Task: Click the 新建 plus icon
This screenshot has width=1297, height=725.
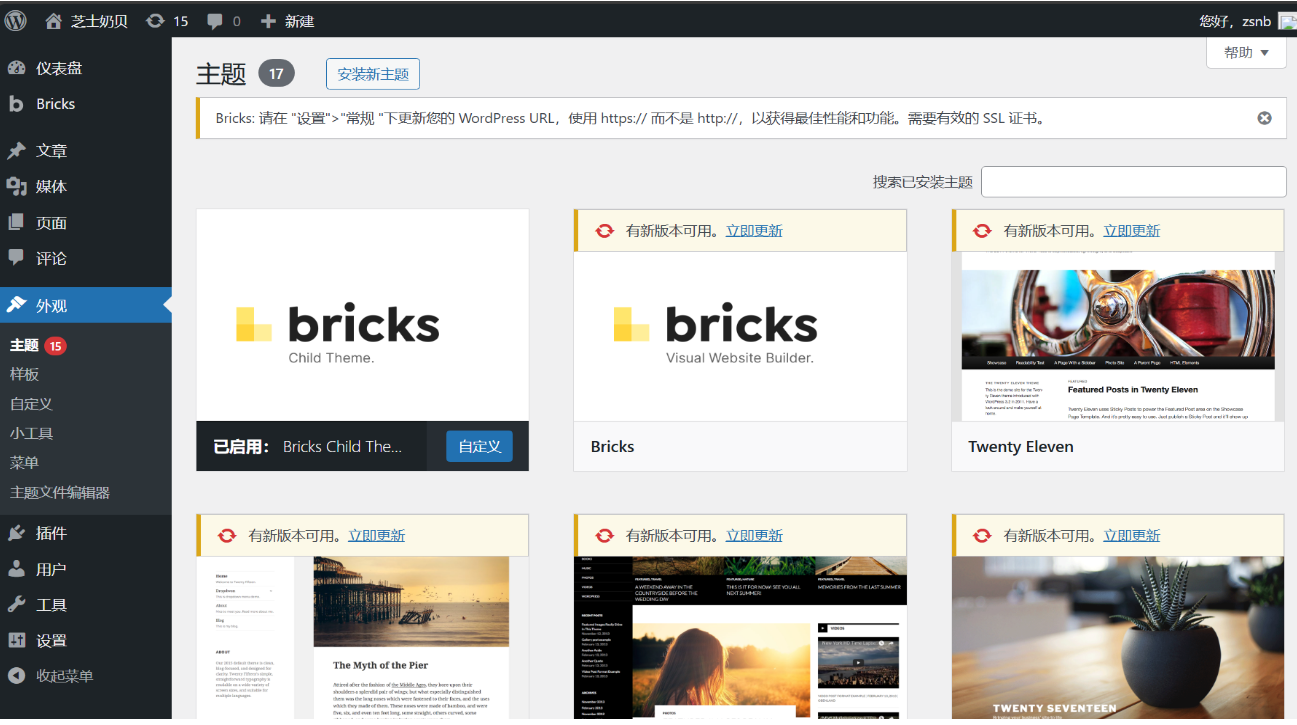Action: pos(268,21)
